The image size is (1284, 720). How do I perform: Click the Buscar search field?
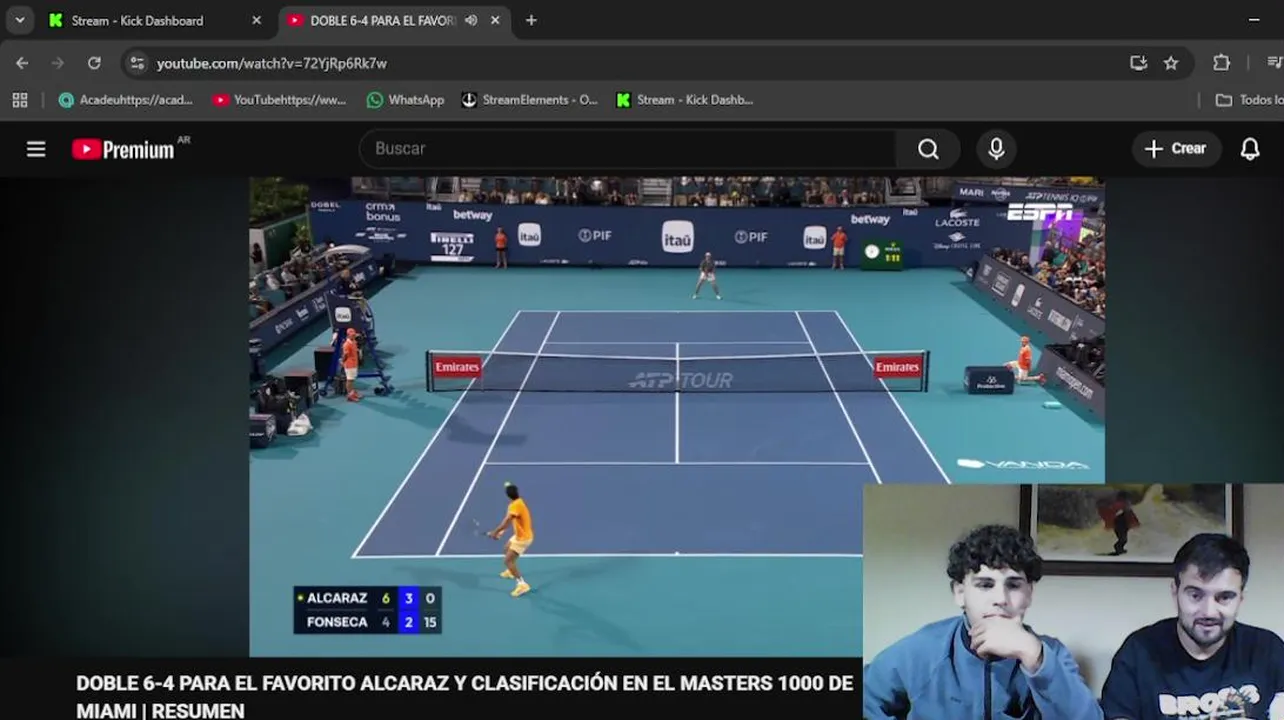(628, 149)
